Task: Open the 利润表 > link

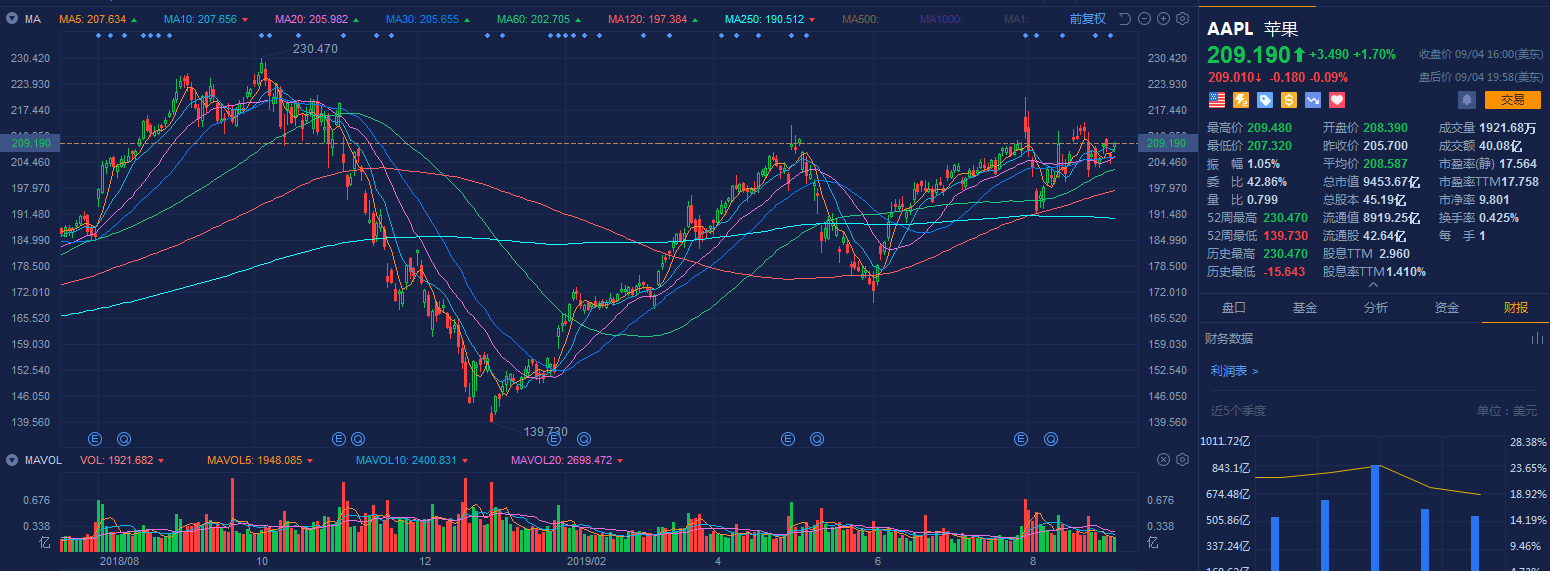Action: tap(1234, 371)
